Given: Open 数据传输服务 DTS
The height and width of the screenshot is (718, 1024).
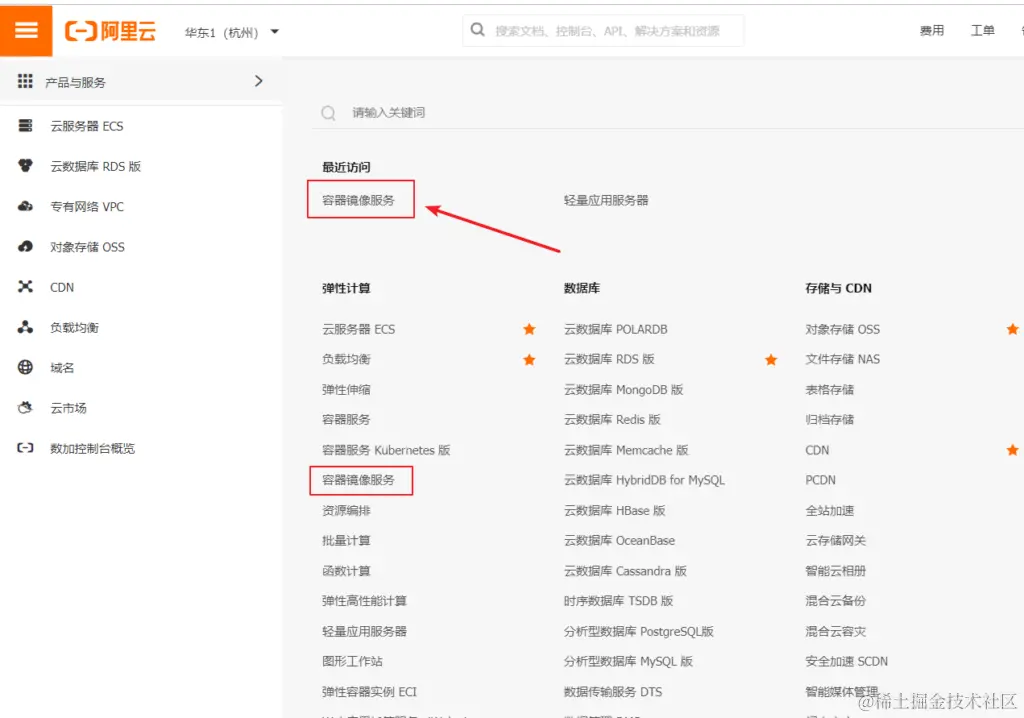Looking at the screenshot, I should (x=613, y=692).
